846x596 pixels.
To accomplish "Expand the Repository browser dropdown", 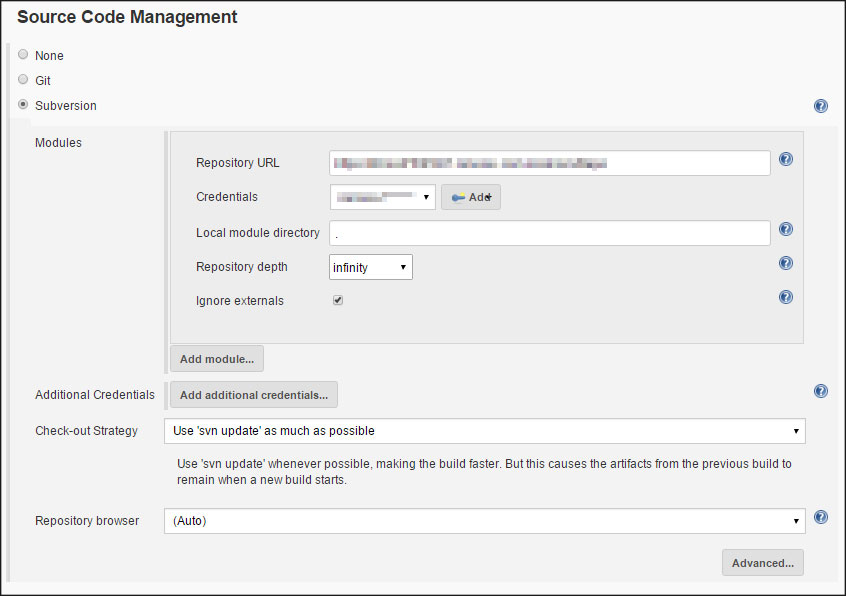I will (x=485, y=521).
